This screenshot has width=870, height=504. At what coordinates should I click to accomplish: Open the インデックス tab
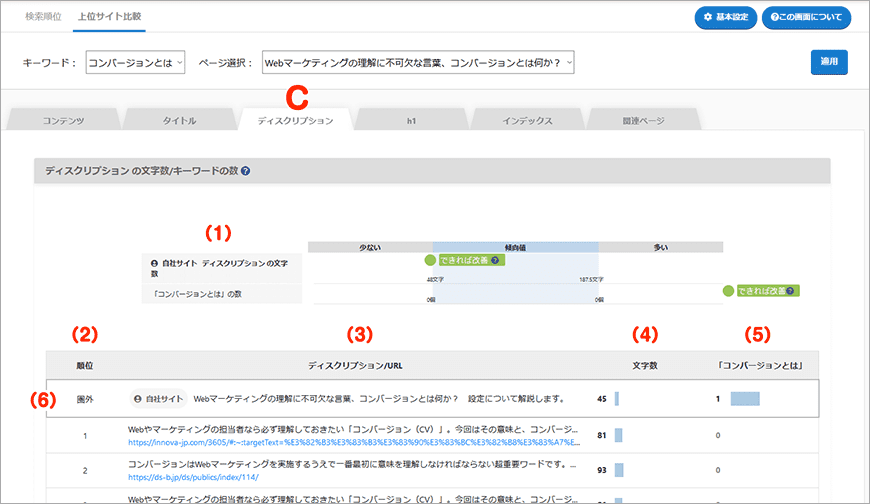527,120
